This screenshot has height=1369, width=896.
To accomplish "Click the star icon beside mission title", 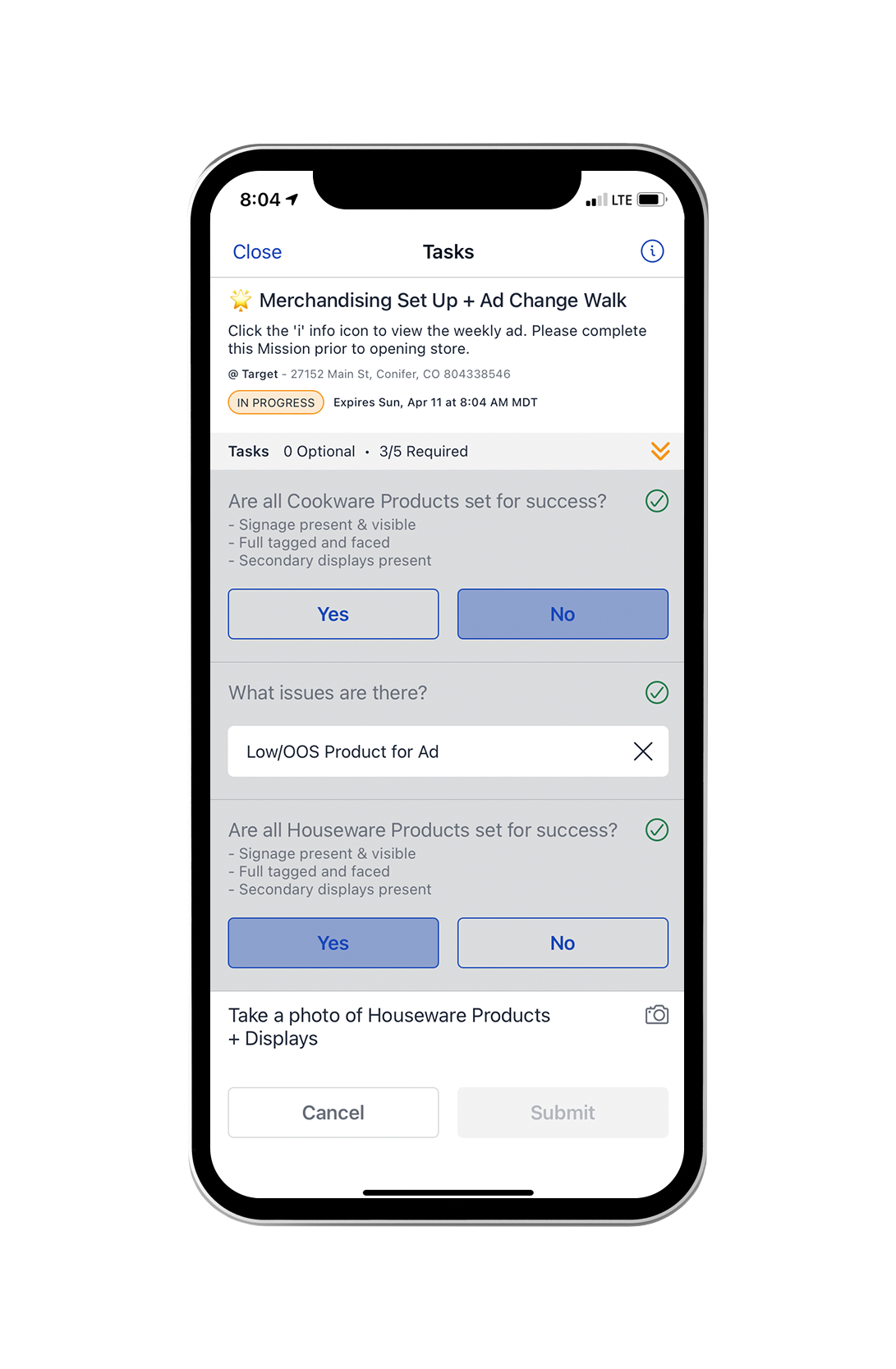I will coord(241,301).
